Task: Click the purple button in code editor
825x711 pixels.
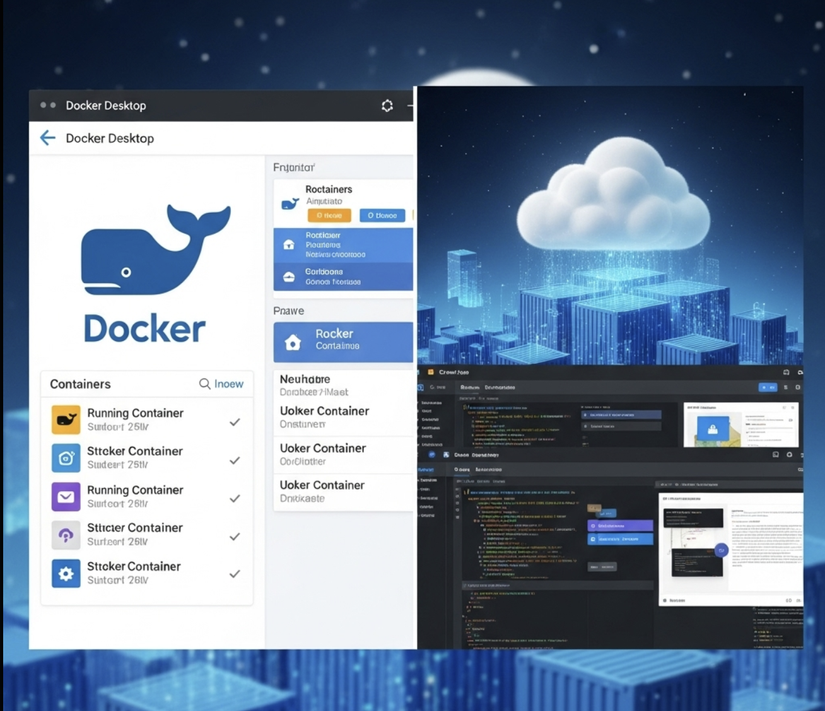Action: [x=620, y=526]
